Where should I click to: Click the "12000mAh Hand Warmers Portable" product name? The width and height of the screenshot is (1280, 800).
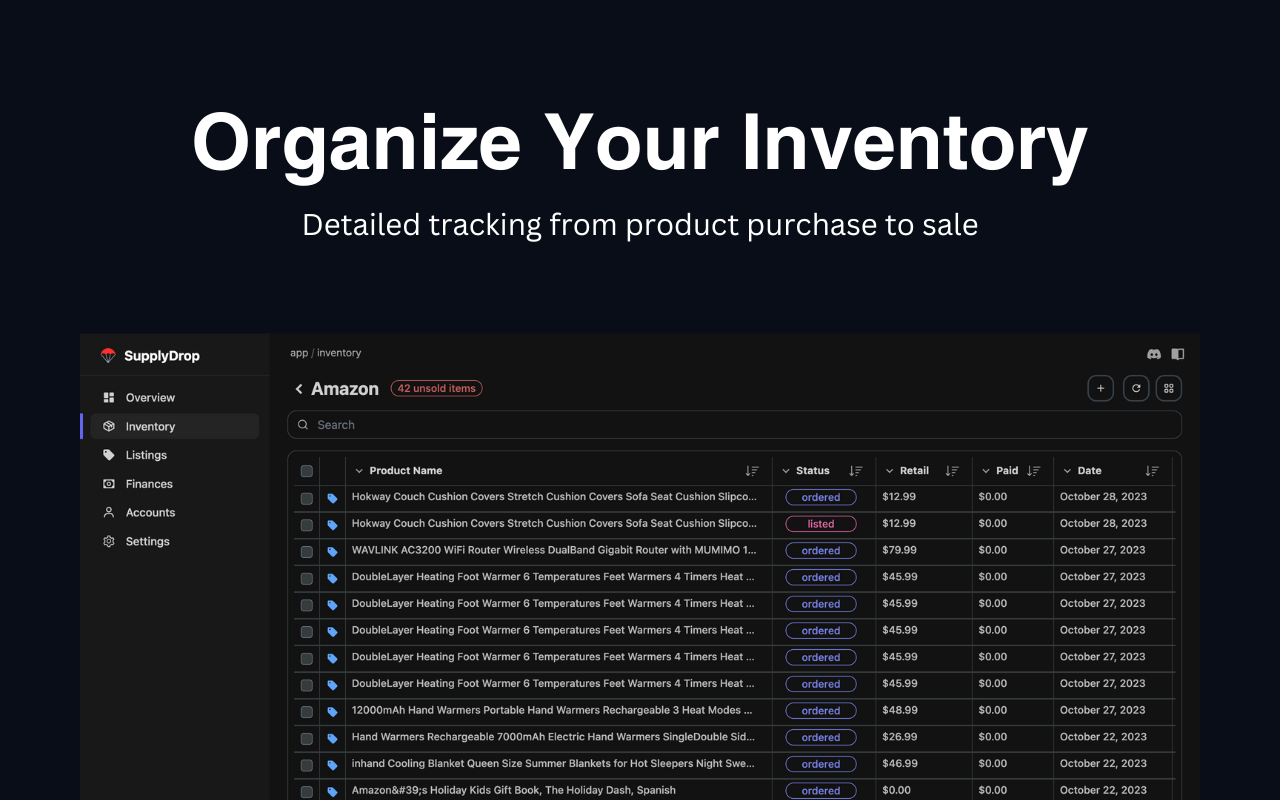pyautogui.click(x=552, y=710)
